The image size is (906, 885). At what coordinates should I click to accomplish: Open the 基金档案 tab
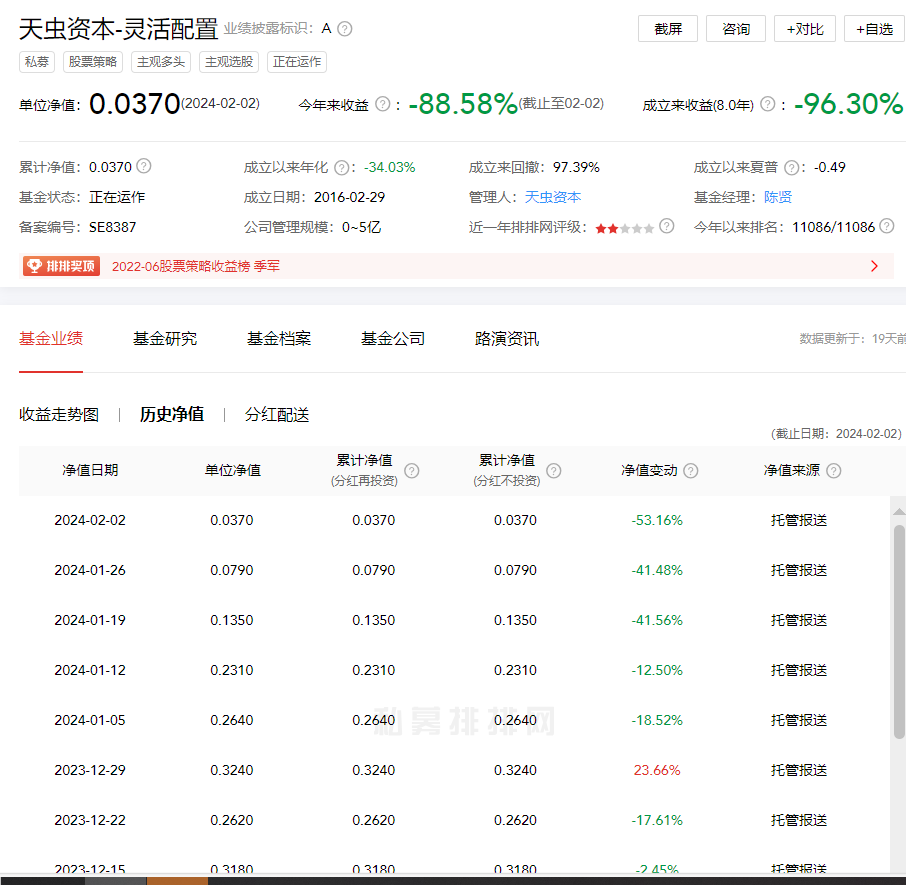point(279,339)
